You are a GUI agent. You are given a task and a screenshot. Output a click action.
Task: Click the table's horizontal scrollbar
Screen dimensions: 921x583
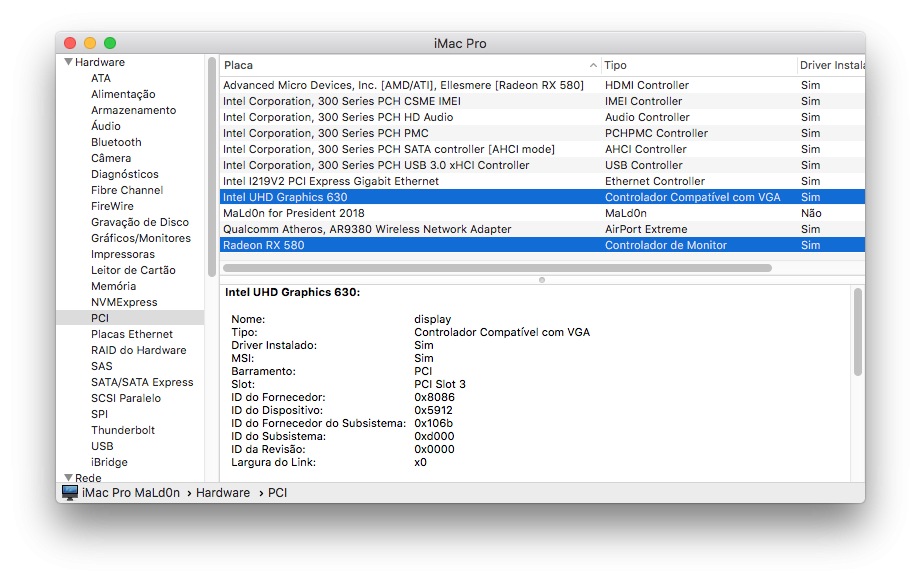498,268
